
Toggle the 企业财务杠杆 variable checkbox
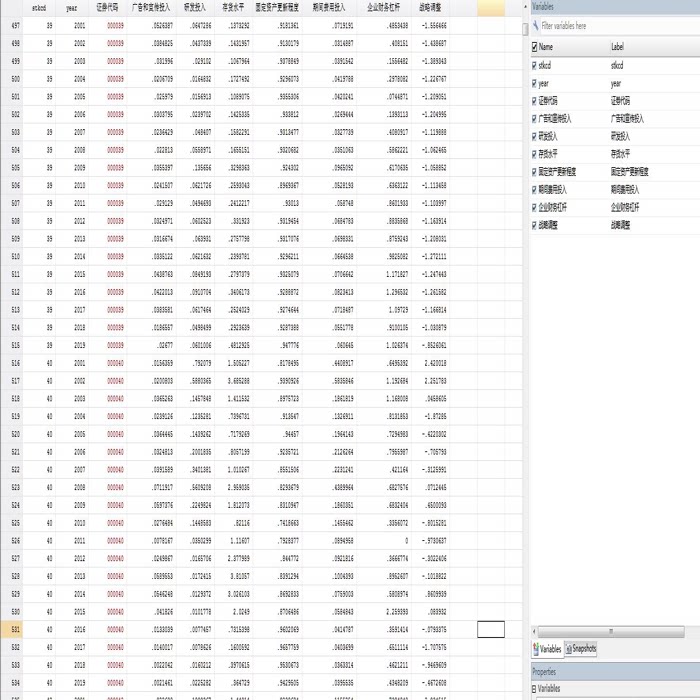pos(534,208)
